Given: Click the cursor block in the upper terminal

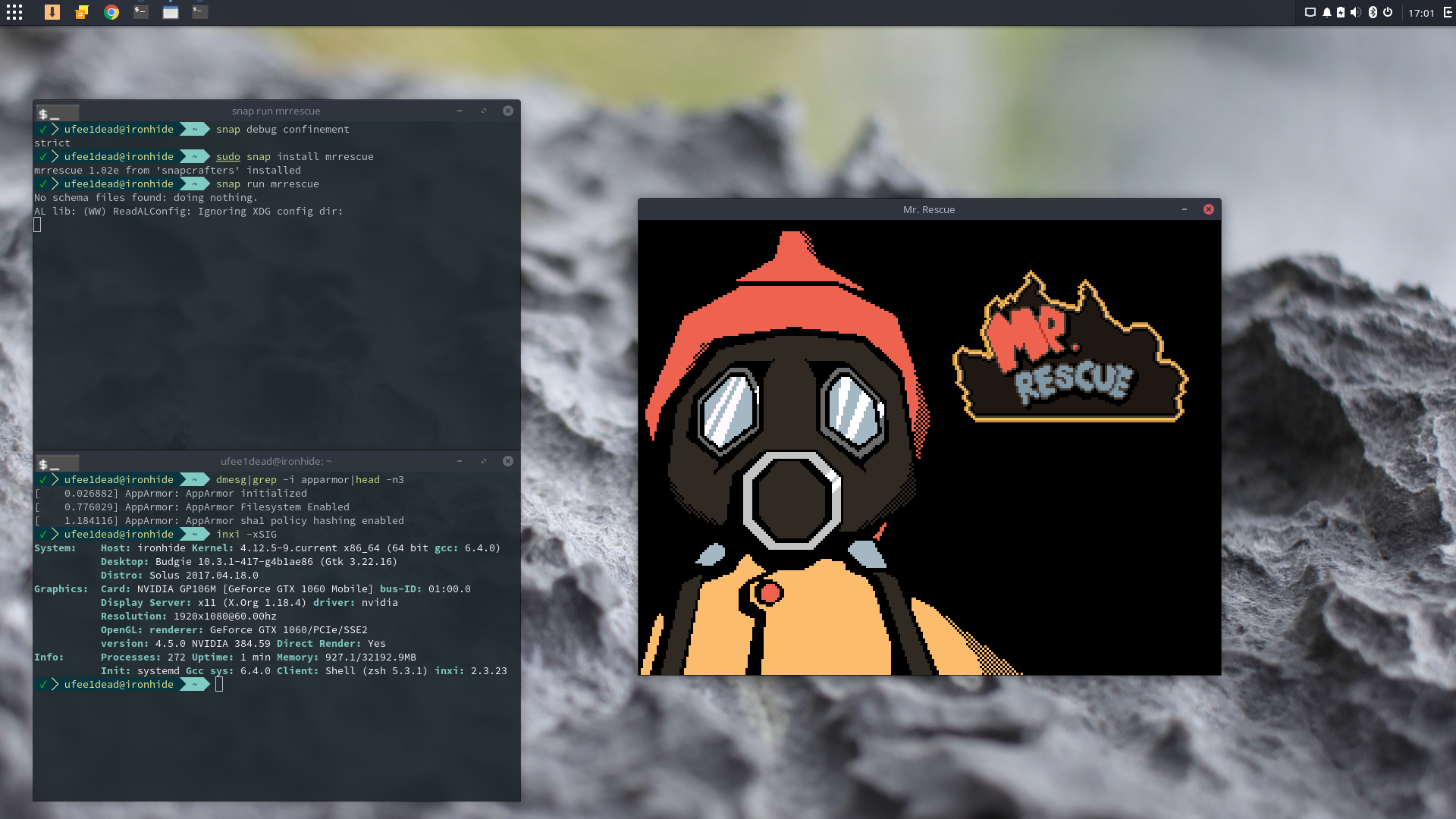Looking at the screenshot, I should click(x=37, y=224).
